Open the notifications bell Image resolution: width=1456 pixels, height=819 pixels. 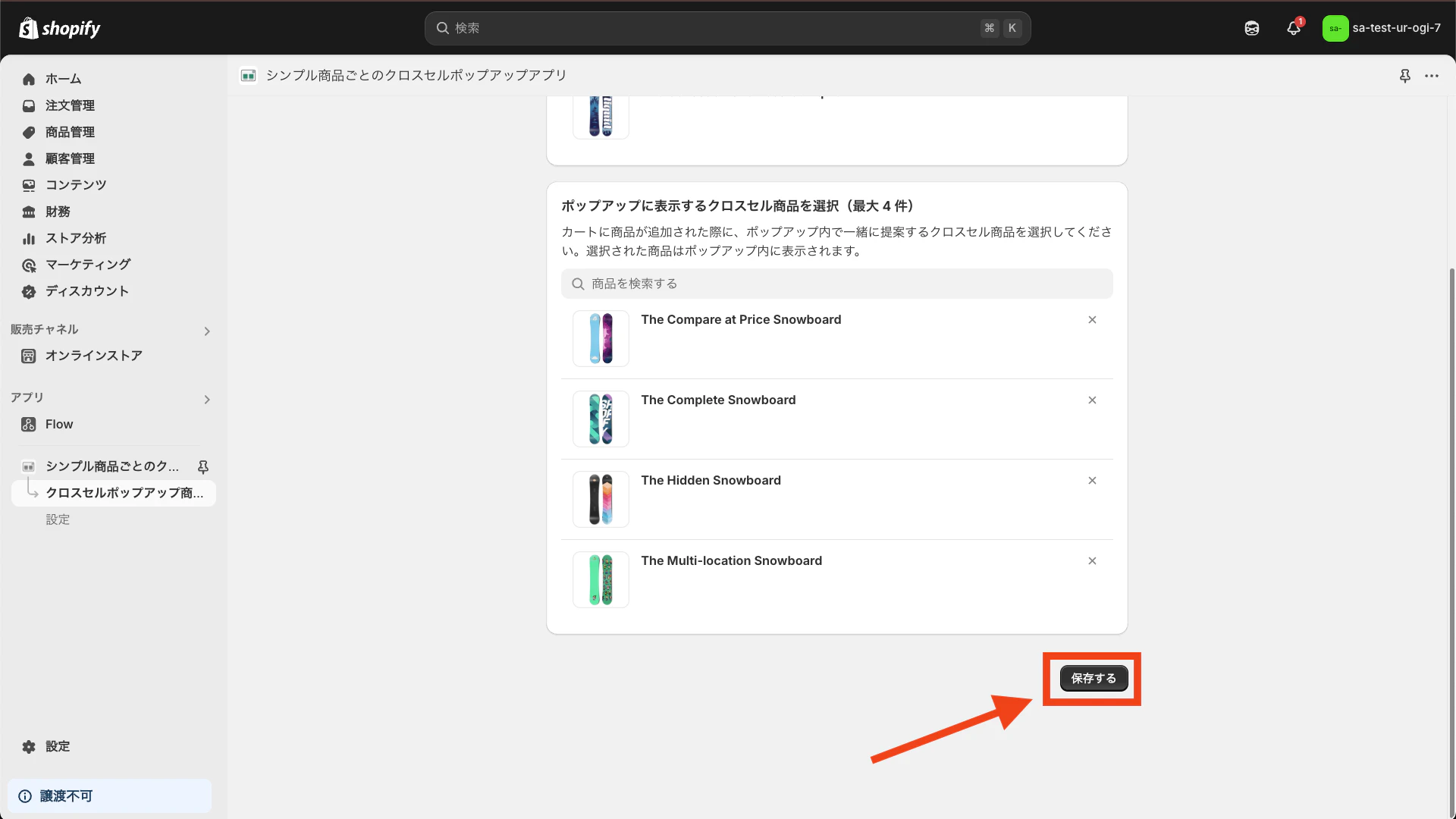tap(1294, 28)
